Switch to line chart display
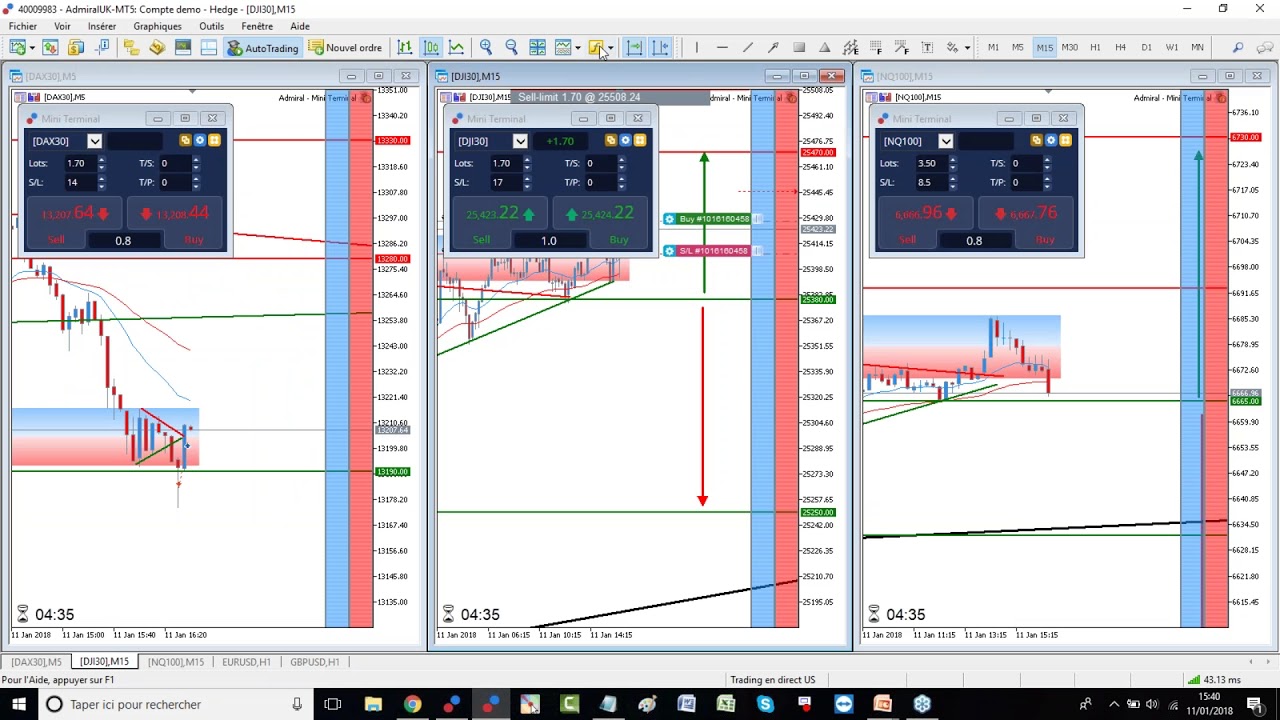 pos(457,47)
